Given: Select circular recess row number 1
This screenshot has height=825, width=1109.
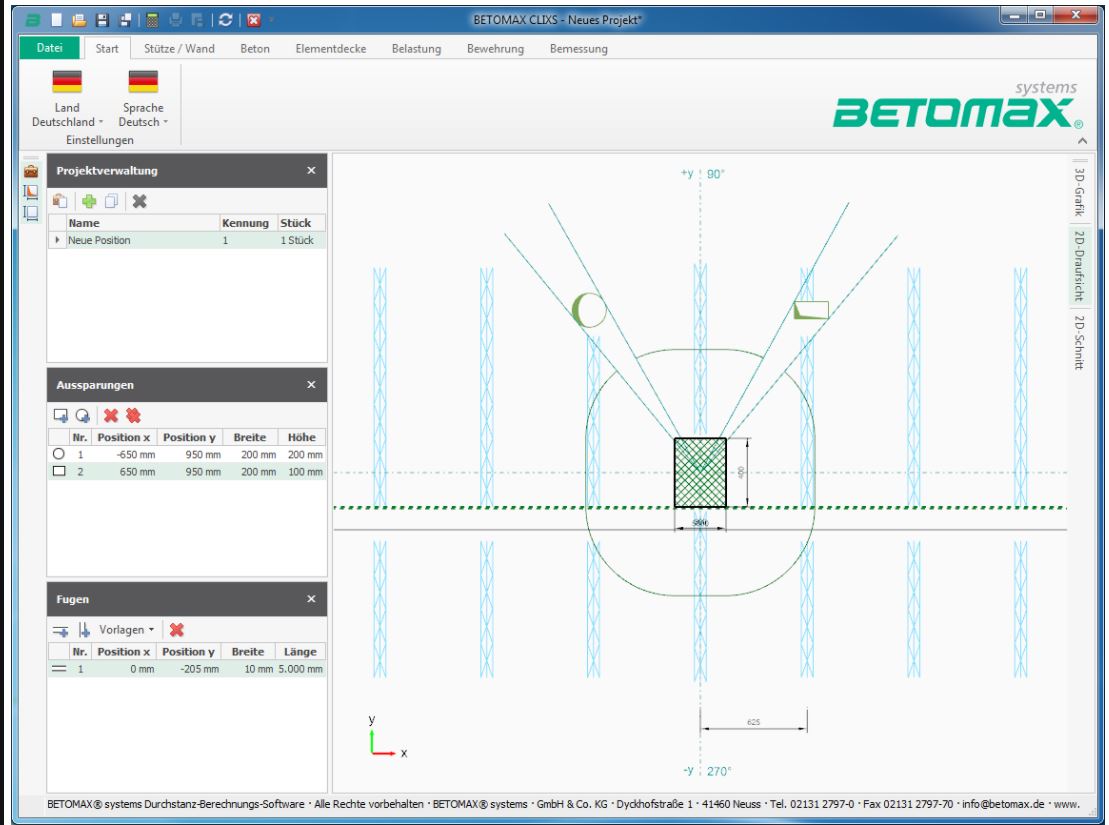Looking at the screenshot, I should (x=187, y=454).
